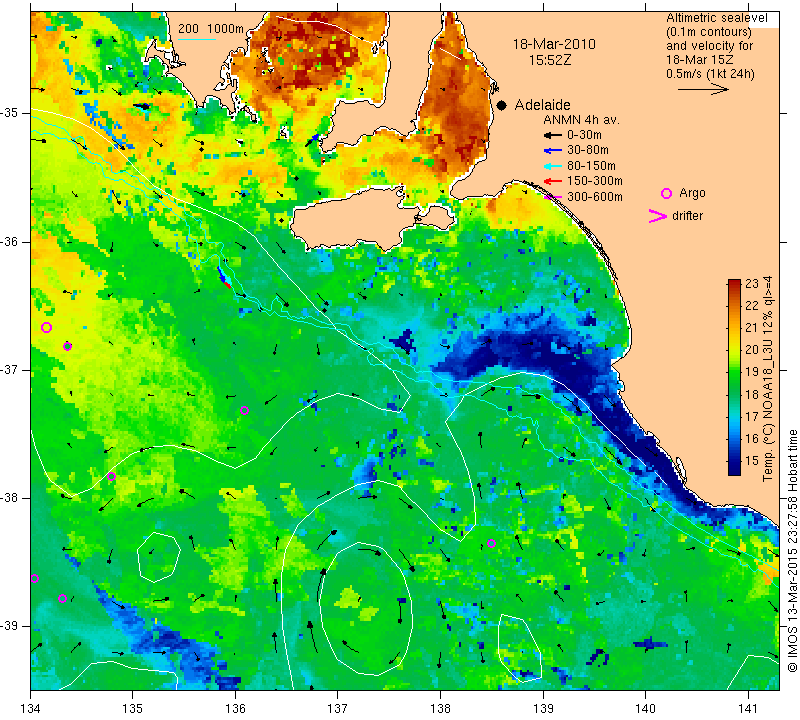The width and height of the screenshot is (800, 720).
Task: Click the 135 longitude axis label
Action: 133,709
